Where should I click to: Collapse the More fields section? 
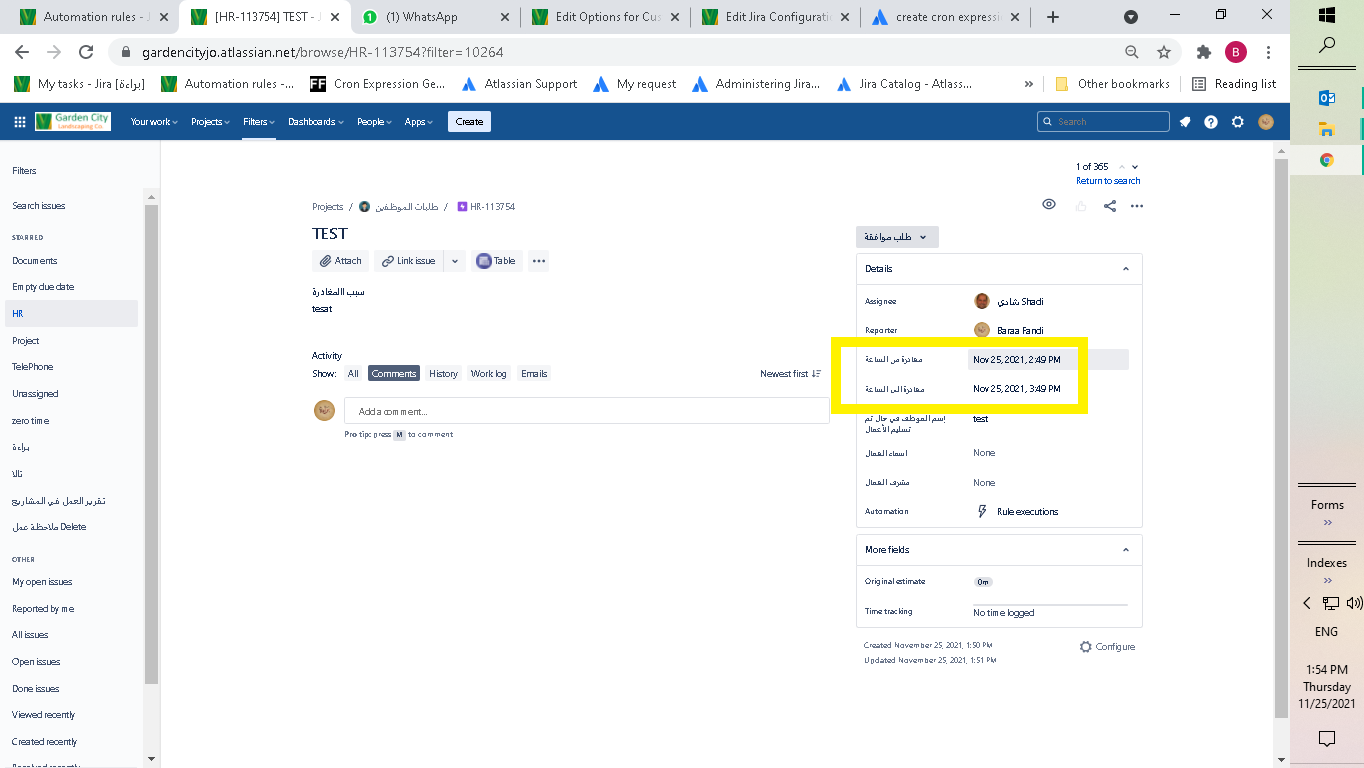tap(1126, 550)
